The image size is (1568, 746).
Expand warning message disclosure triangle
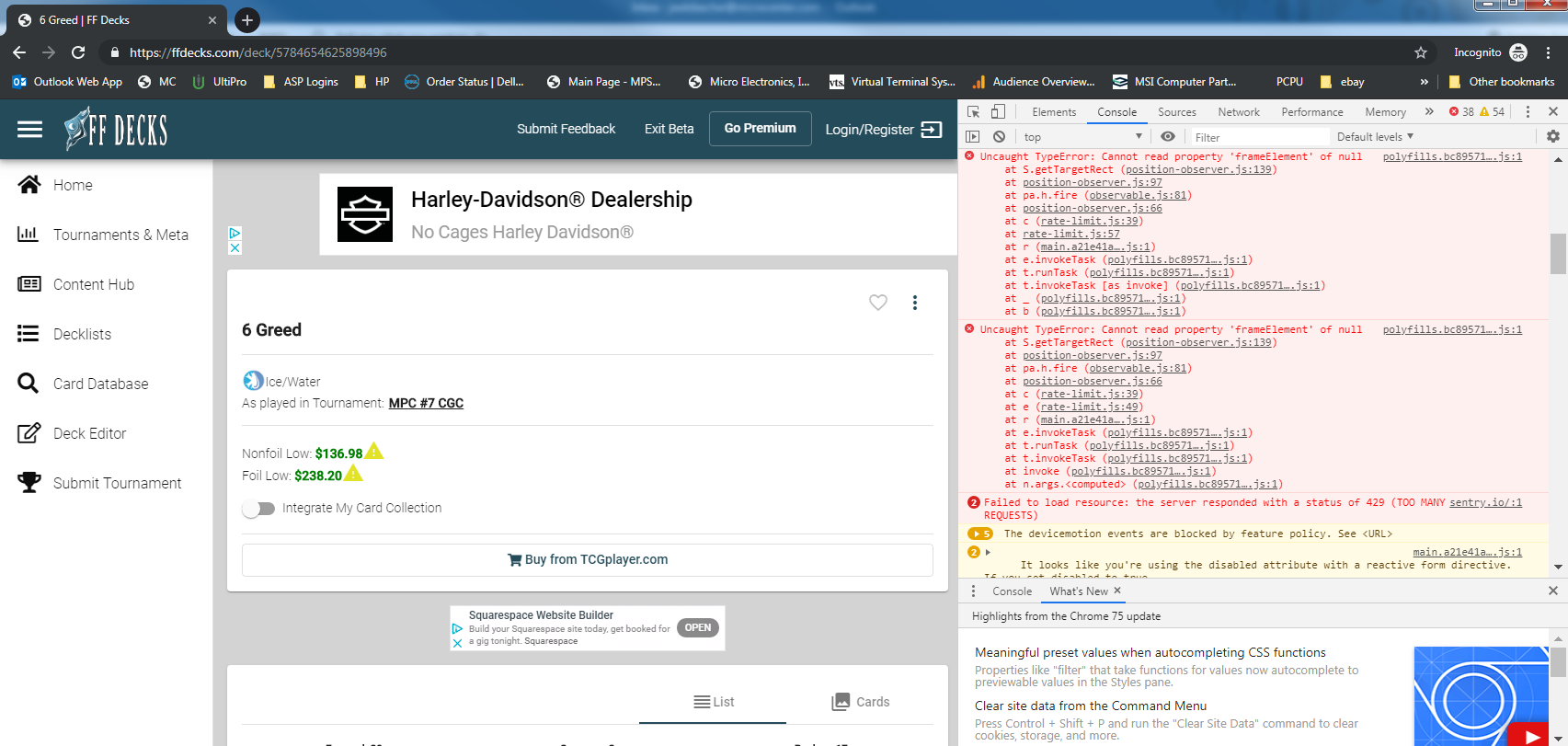(x=988, y=552)
